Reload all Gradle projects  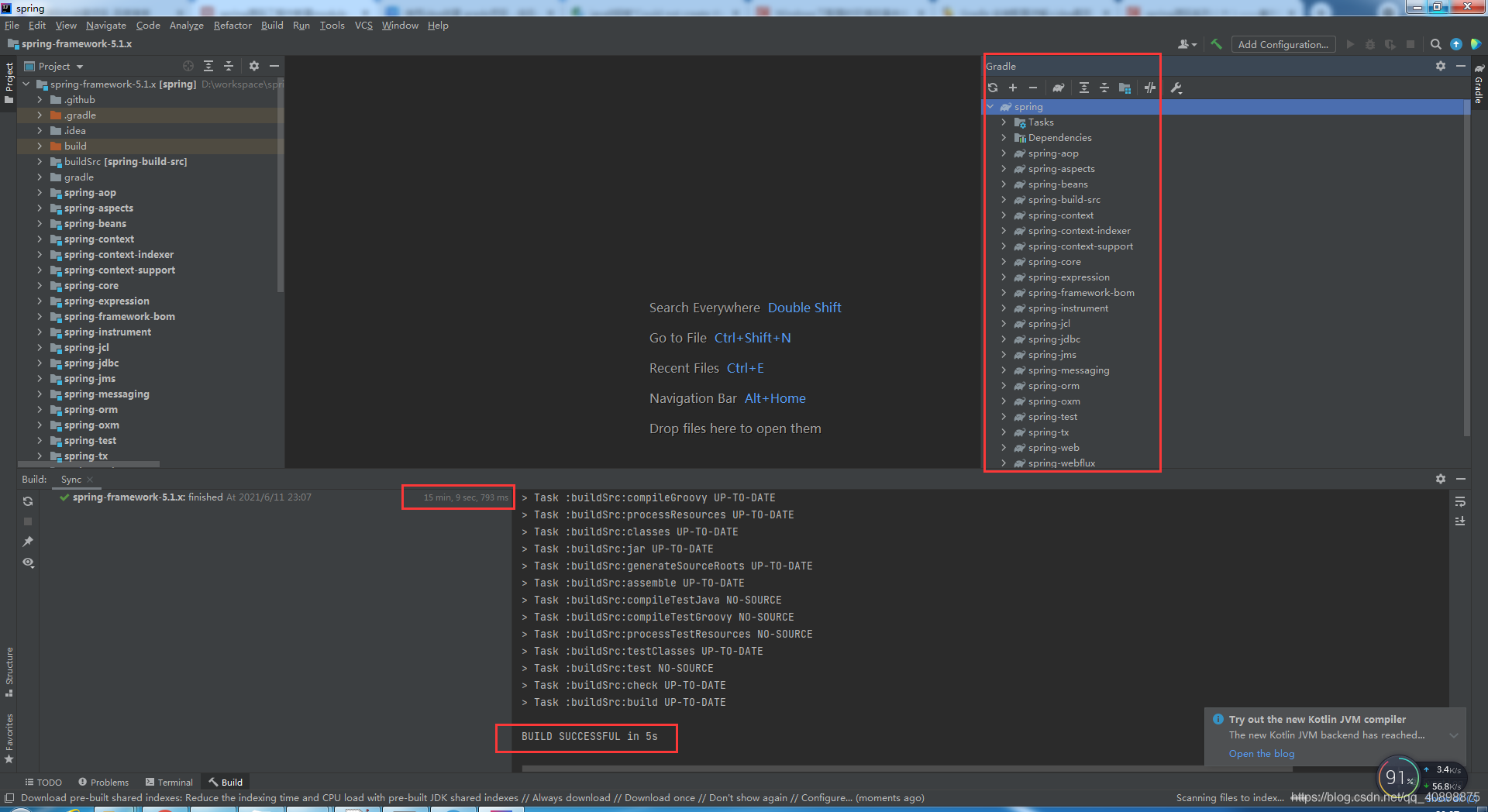pyautogui.click(x=993, y=88)
